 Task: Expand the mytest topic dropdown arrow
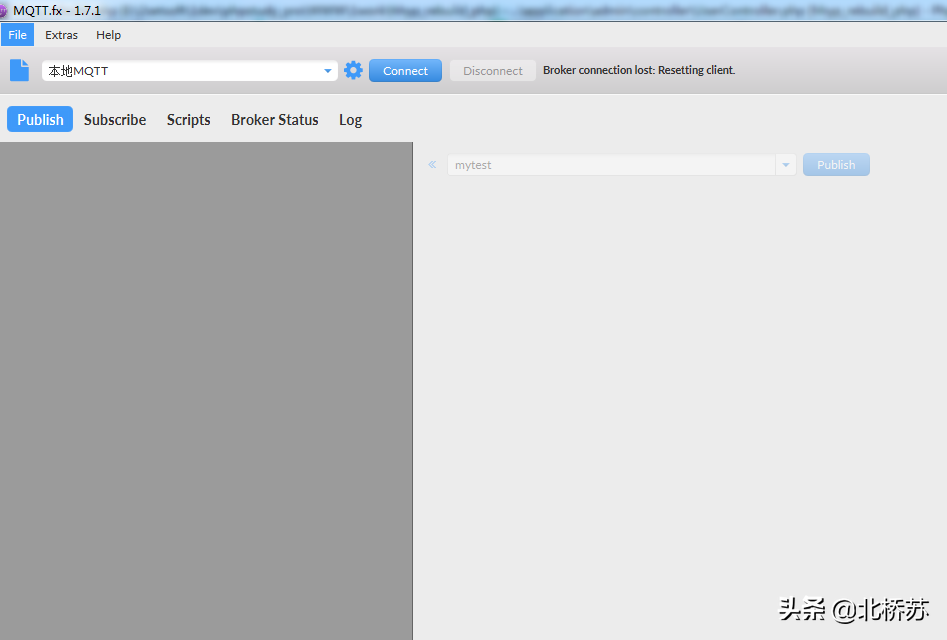pos(786,165)
